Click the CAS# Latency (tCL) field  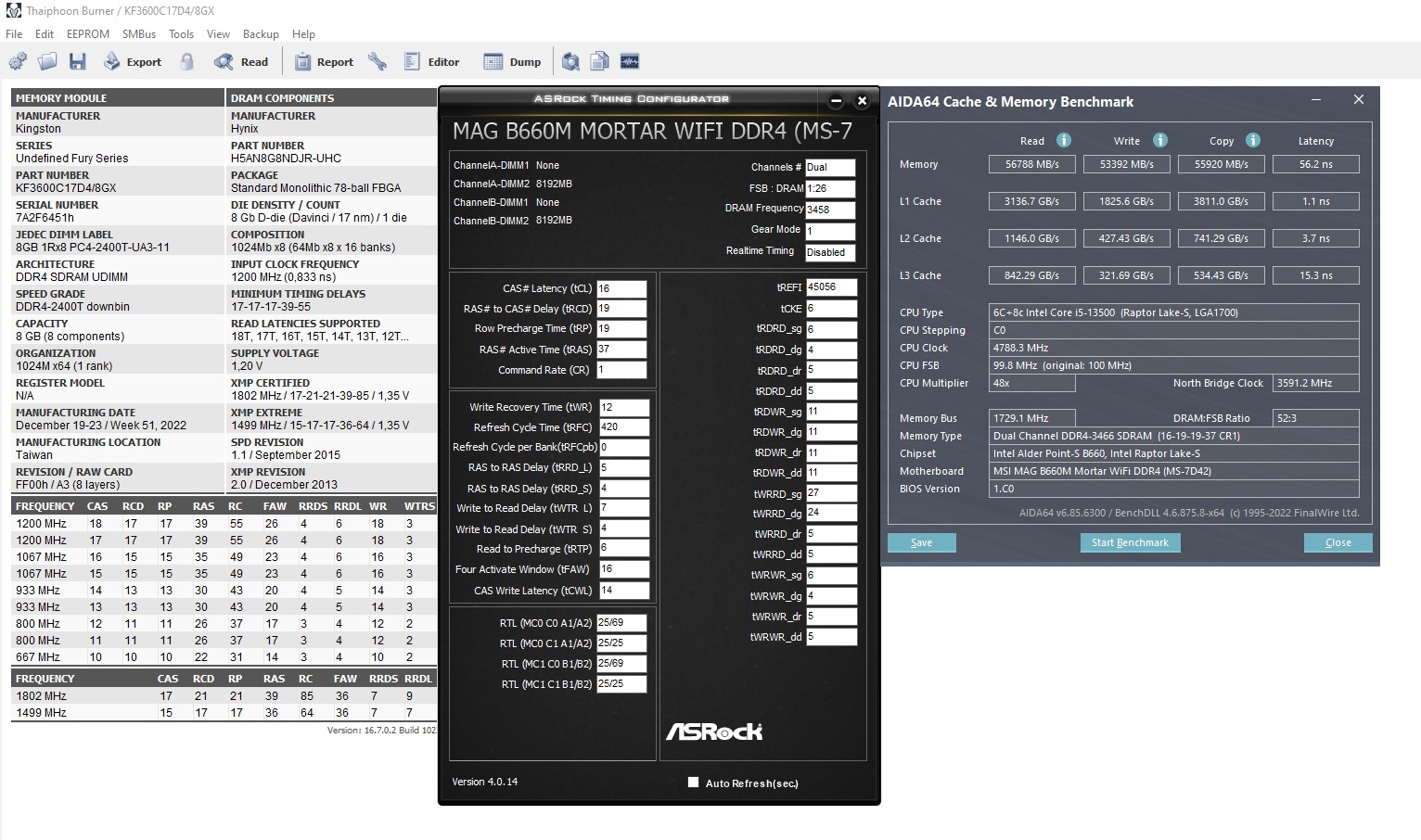pyautogui.click(x=621, y=288)
